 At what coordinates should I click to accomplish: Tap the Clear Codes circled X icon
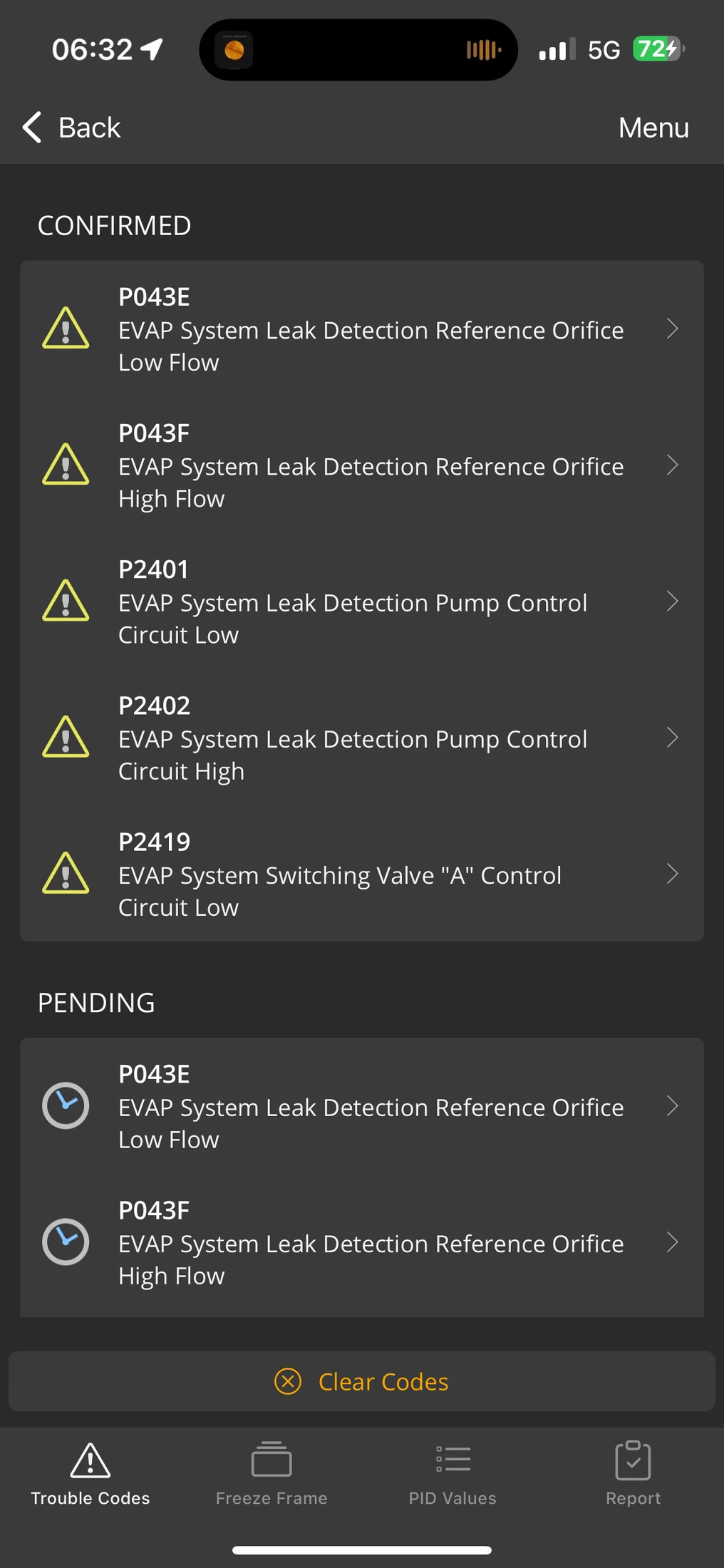[x=288, y=1381]
